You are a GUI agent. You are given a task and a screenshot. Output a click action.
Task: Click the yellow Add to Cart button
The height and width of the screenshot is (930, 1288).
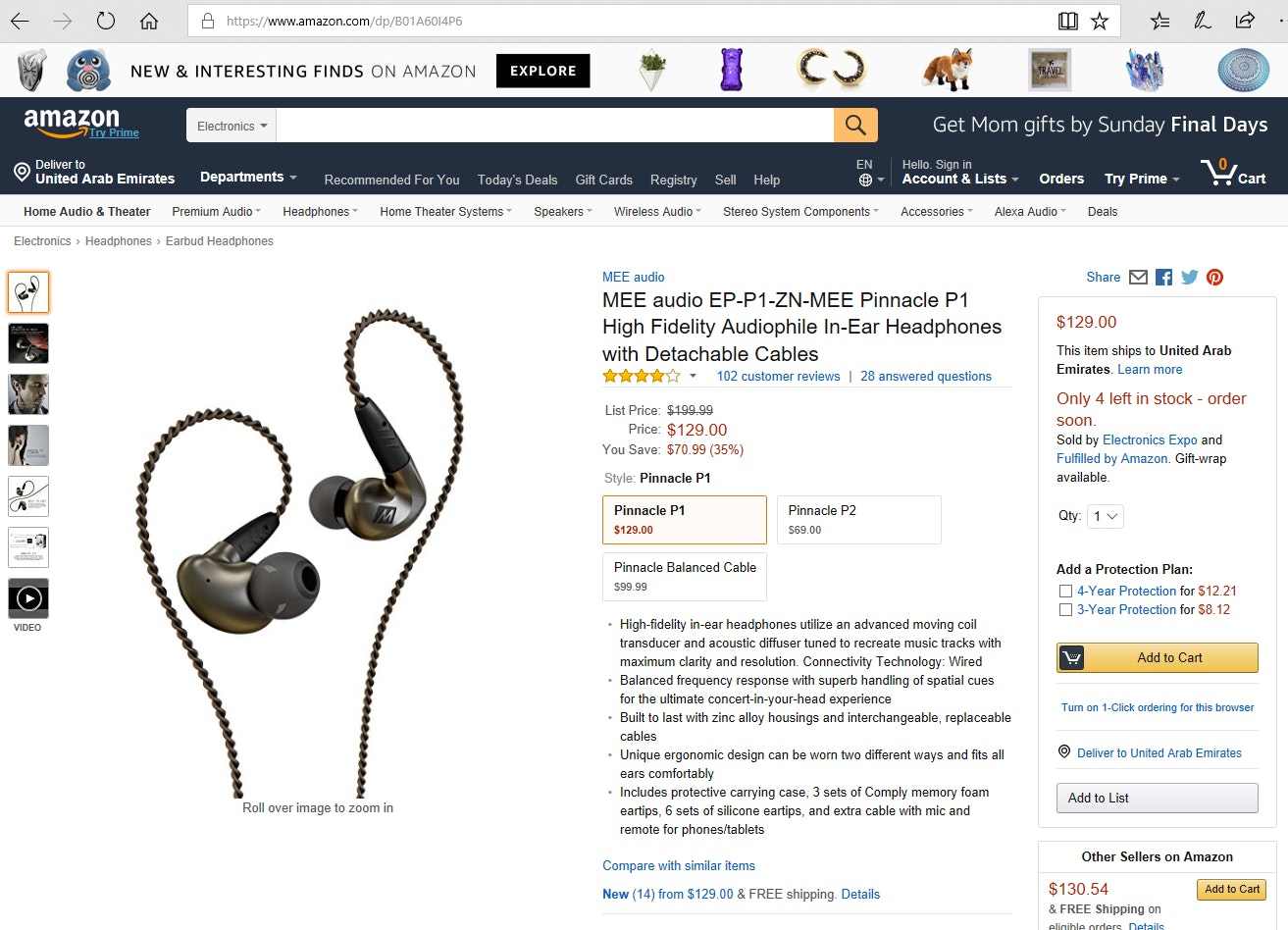1158,658
